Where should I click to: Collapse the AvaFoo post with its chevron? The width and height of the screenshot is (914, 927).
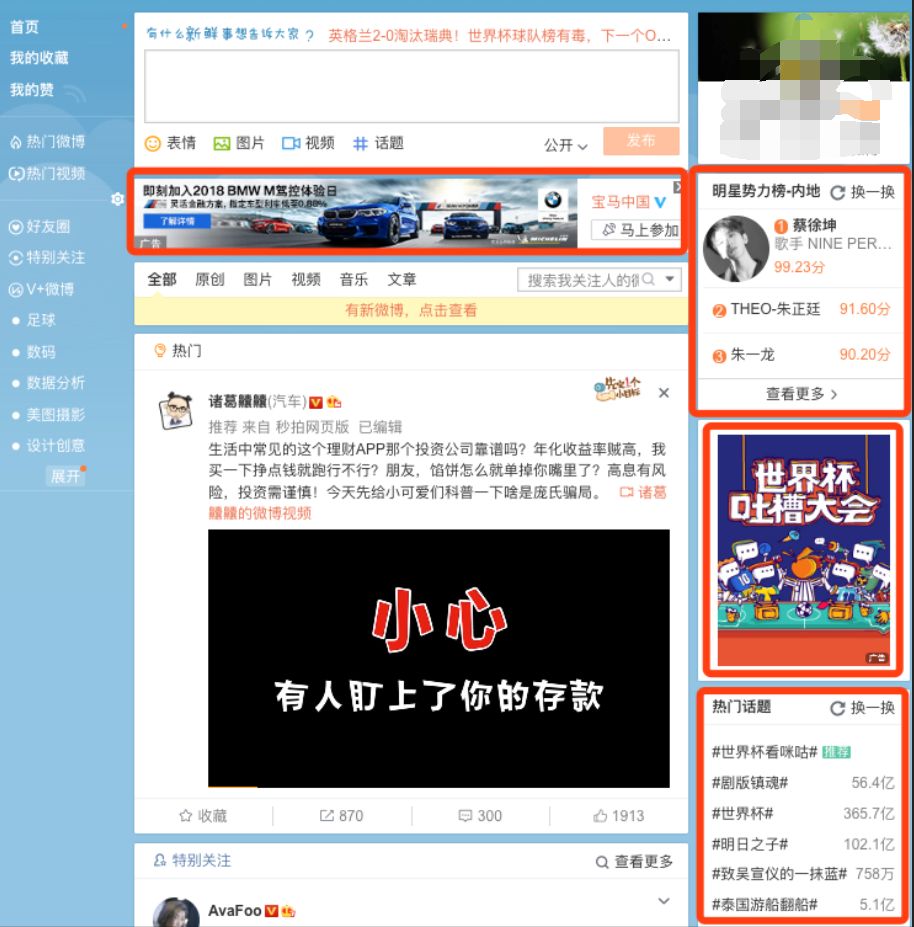pos(663,898)
